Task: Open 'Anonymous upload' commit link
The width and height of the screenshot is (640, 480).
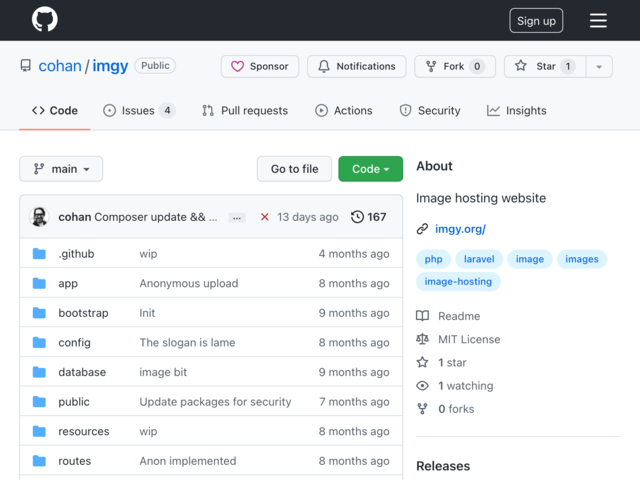Action: [189, 283]
